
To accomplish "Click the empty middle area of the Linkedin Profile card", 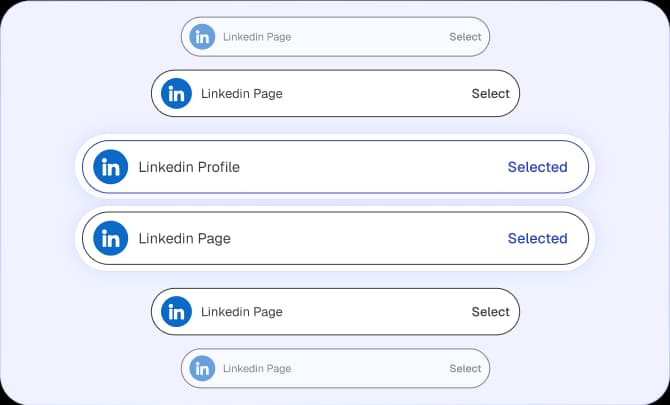I will tap(370, 167).
